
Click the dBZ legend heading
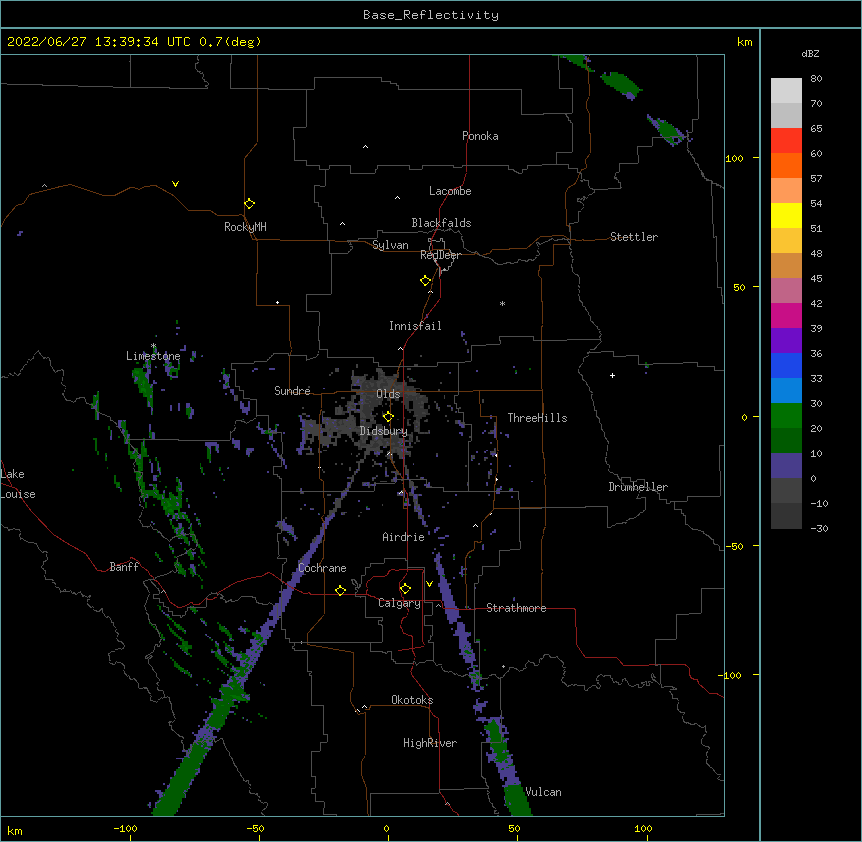pyautogui.click(x=810, y=54)
